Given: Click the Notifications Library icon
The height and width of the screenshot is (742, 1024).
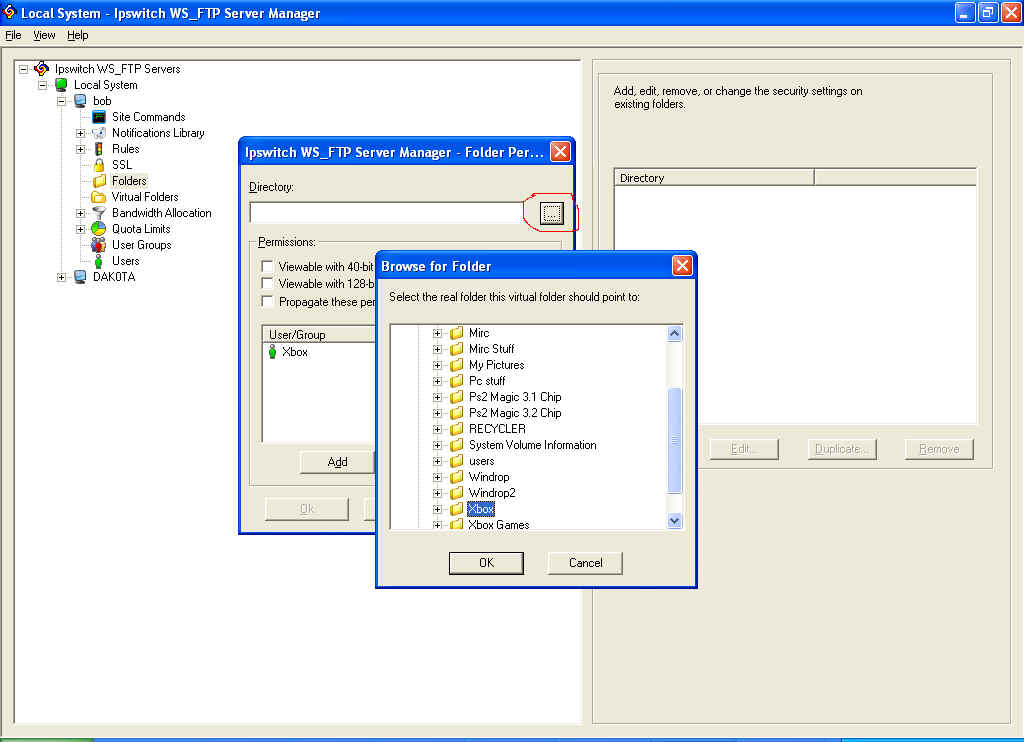Looking at the screenshot, I should tap(99, 133).
